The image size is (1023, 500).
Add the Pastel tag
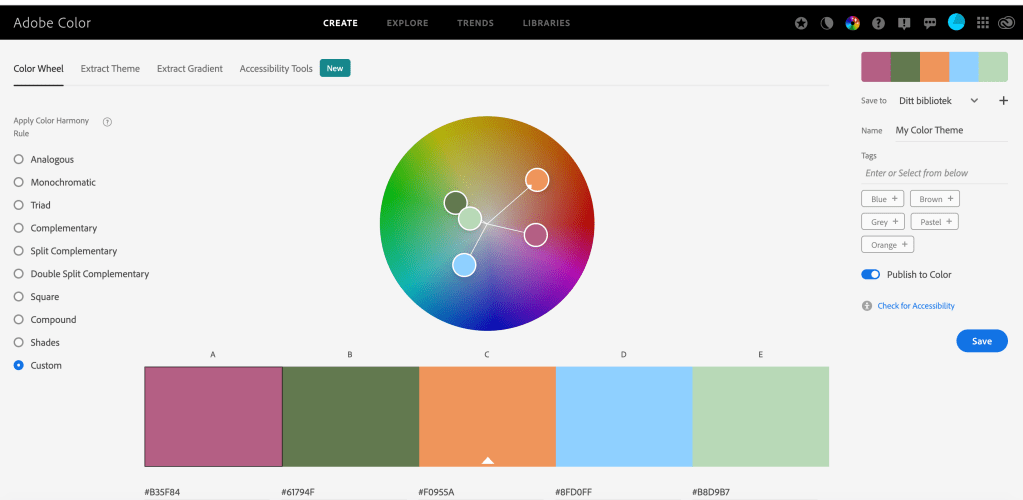pos(935,221)
